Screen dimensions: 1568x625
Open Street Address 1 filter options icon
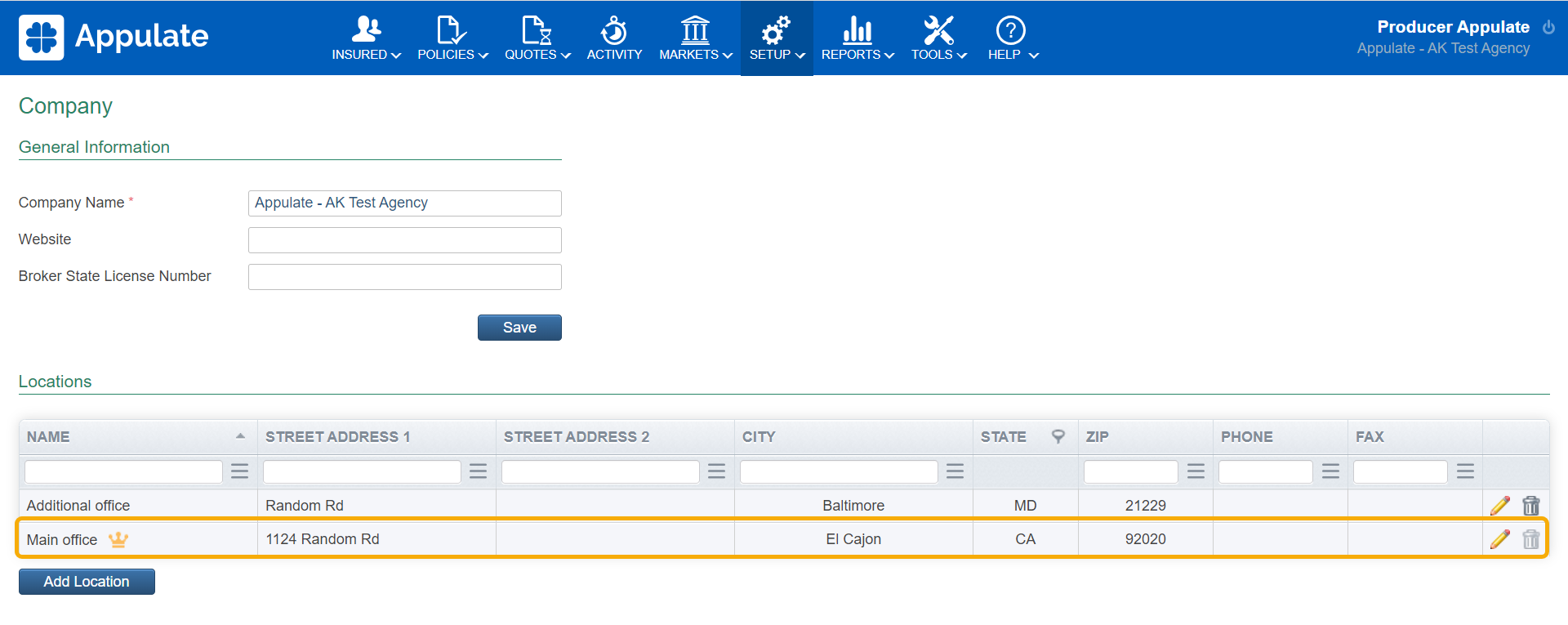pyautogui.click(x=478, y=471)
